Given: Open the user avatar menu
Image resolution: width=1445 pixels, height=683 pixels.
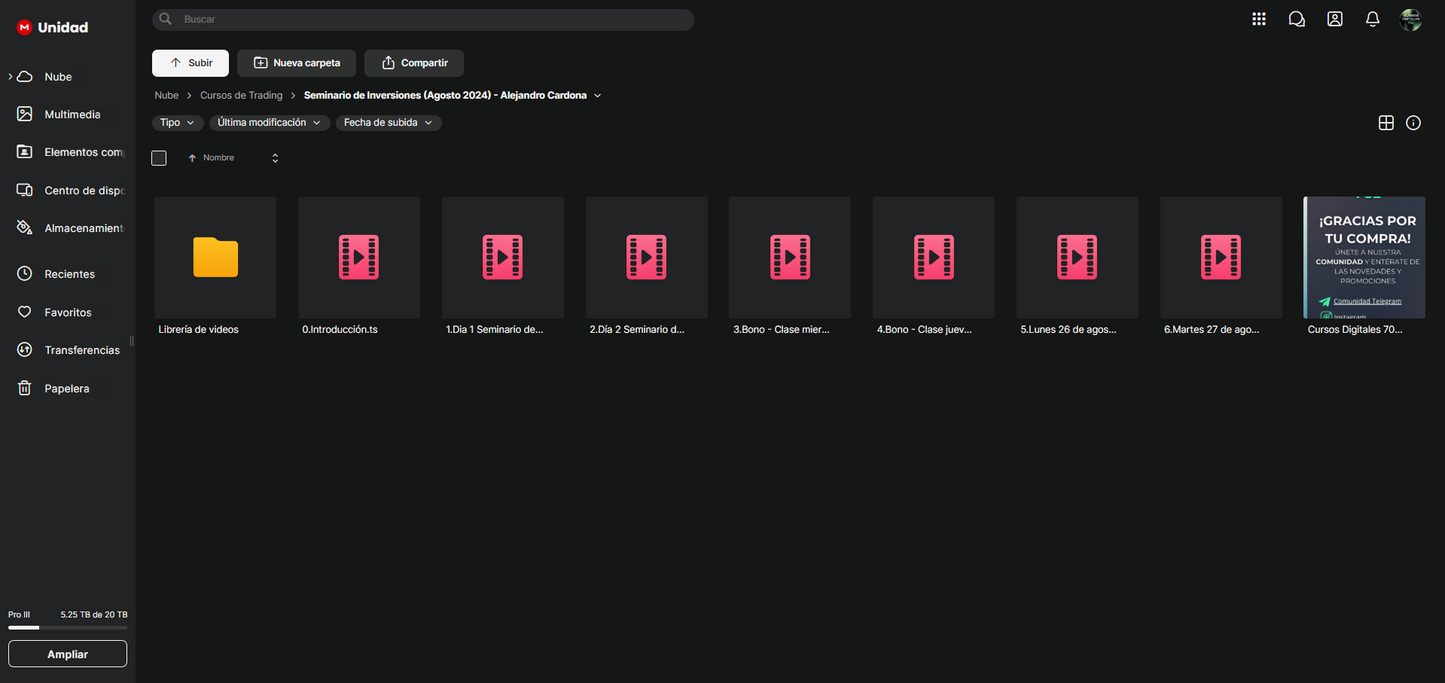Looking at the screenshot, I should coord(1411,20).
